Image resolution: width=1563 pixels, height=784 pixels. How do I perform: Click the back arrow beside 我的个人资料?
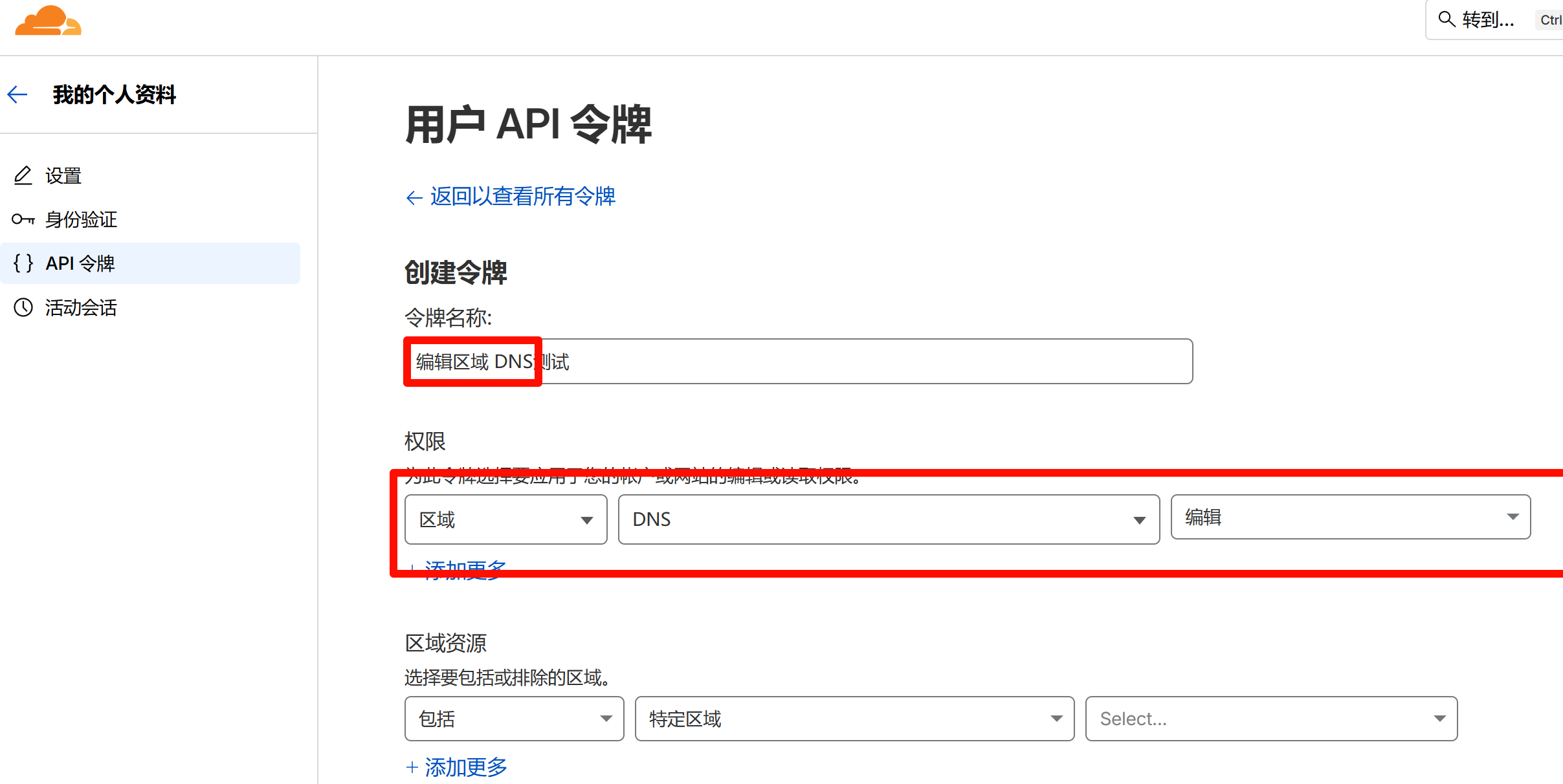(x=17, y=94)
